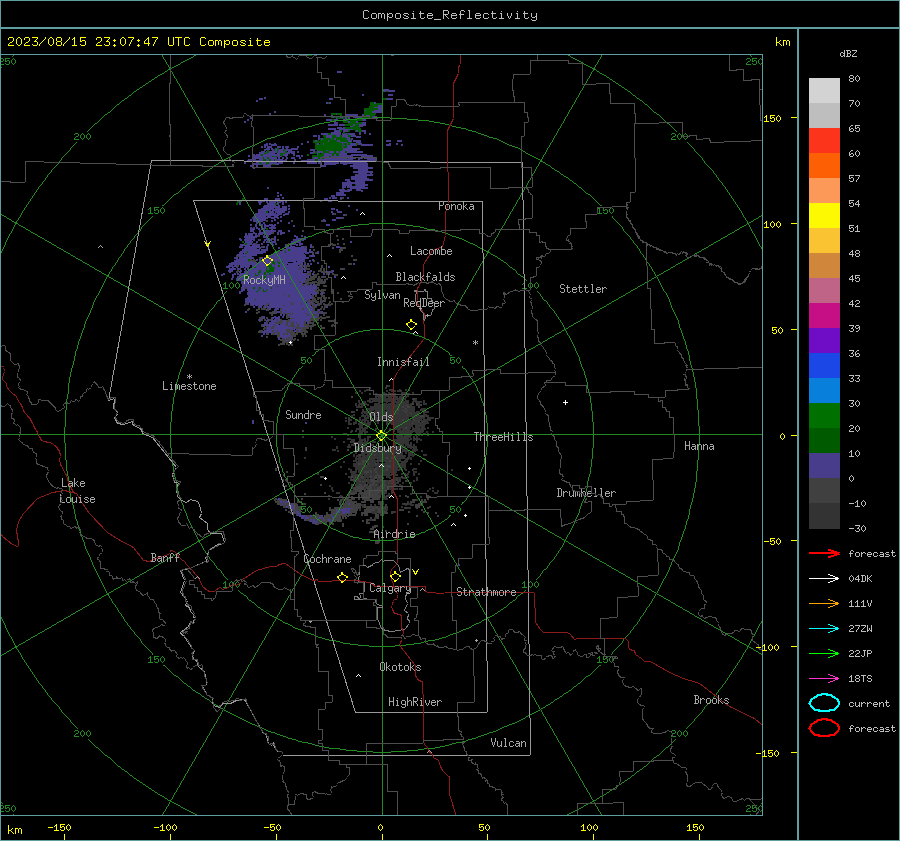Click the Cochrane town label
The width and height of the screenshot is (900, 841).
tap(327, 559)
